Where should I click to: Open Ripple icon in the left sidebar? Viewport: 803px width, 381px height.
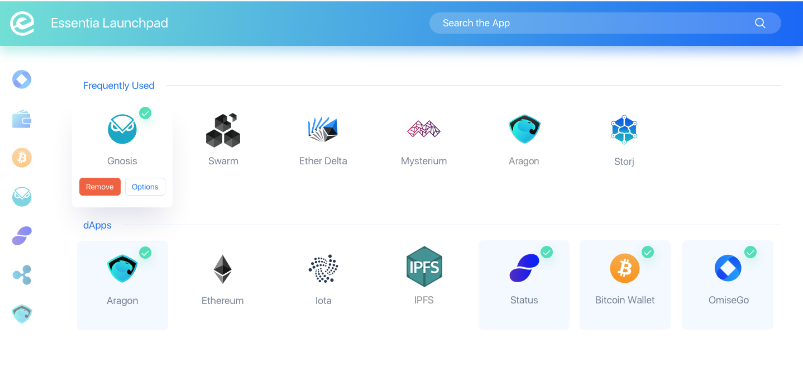[x=22, y=275]
